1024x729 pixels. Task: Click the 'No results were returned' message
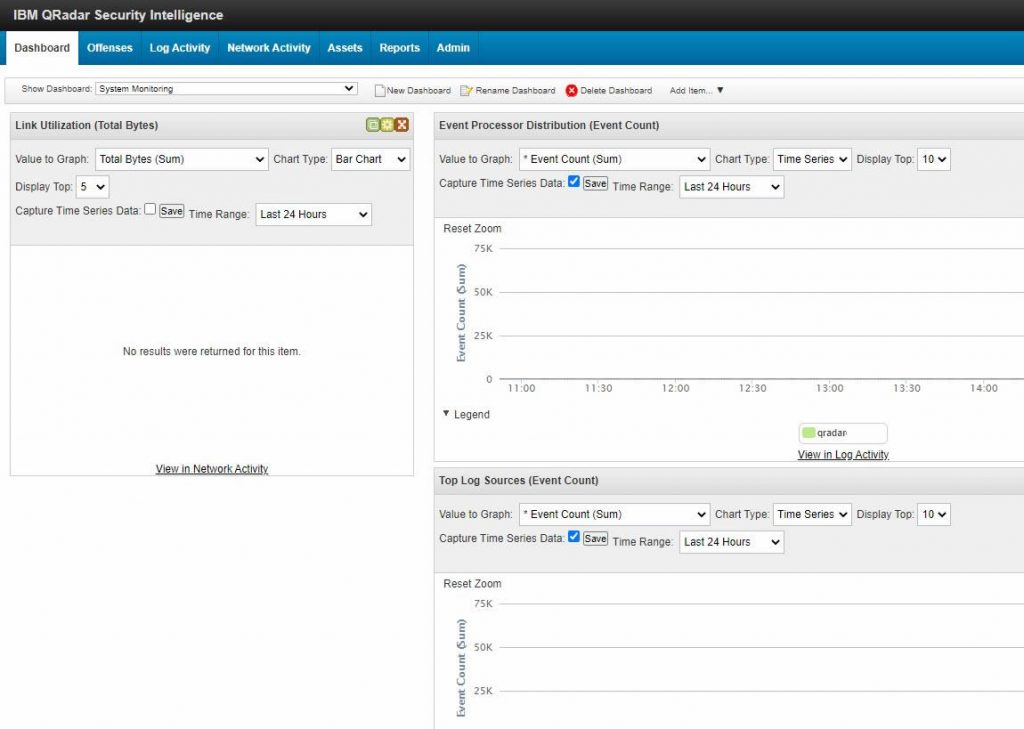212,351
